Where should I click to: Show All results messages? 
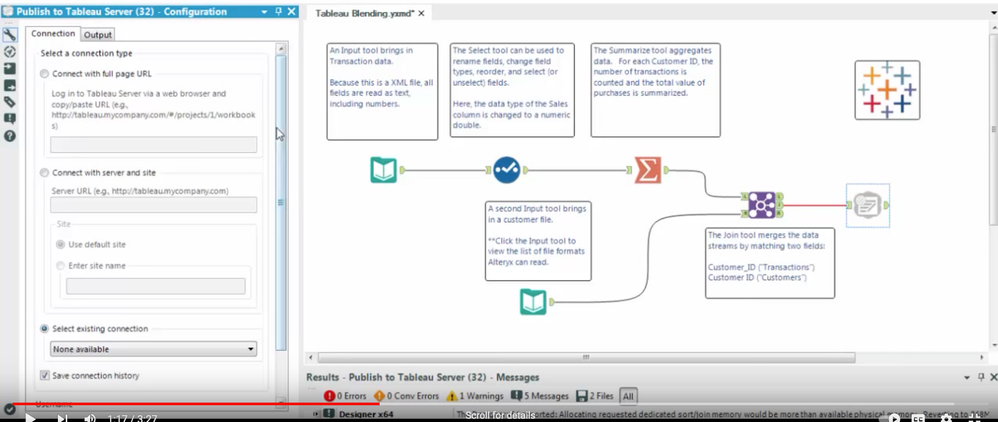coord(628,396)
